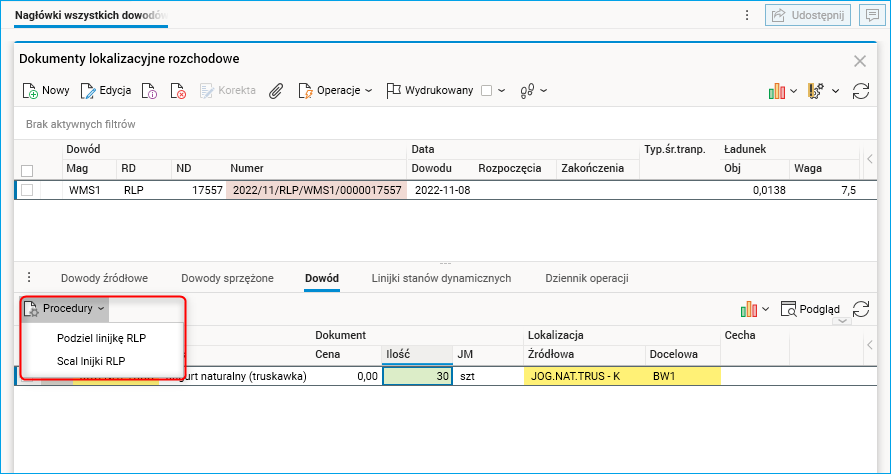The width and height of the screenshot is (891, 474).
Task: Click the delete document icon
Action: tap(179, 91)
